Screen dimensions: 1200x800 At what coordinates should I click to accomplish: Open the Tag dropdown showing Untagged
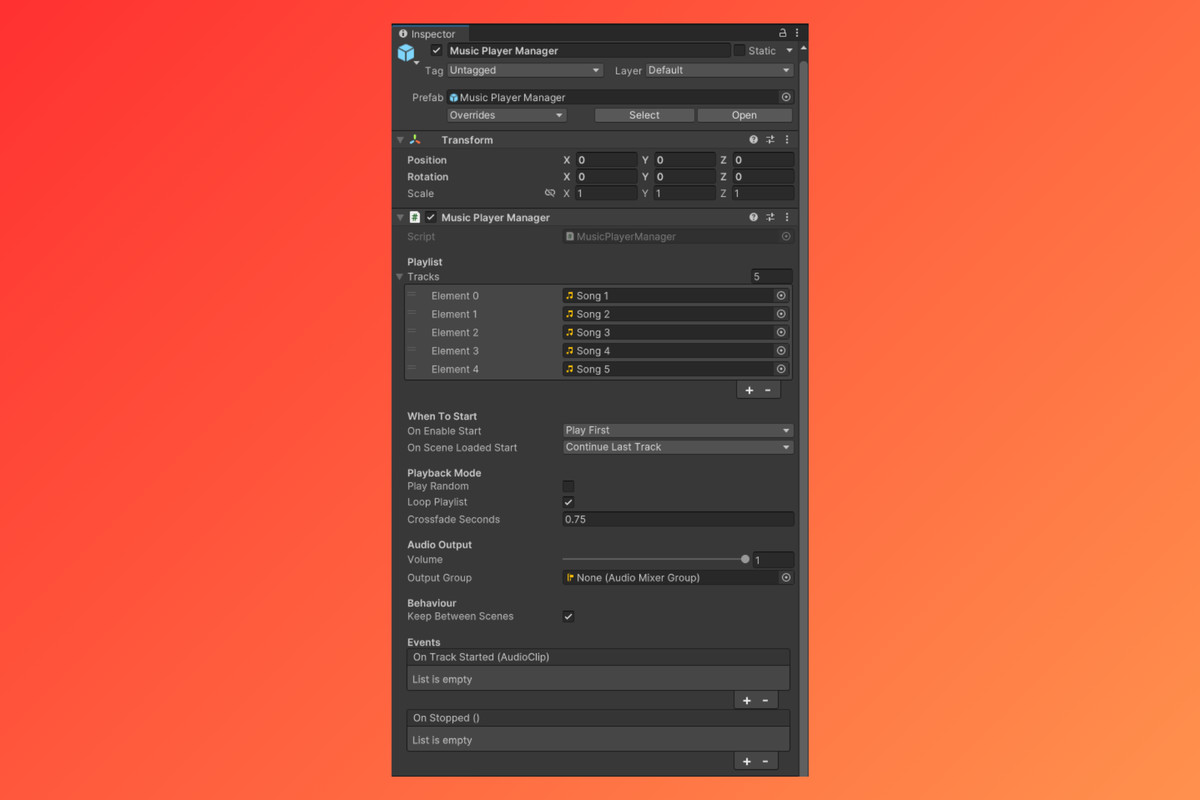(524, 70)
